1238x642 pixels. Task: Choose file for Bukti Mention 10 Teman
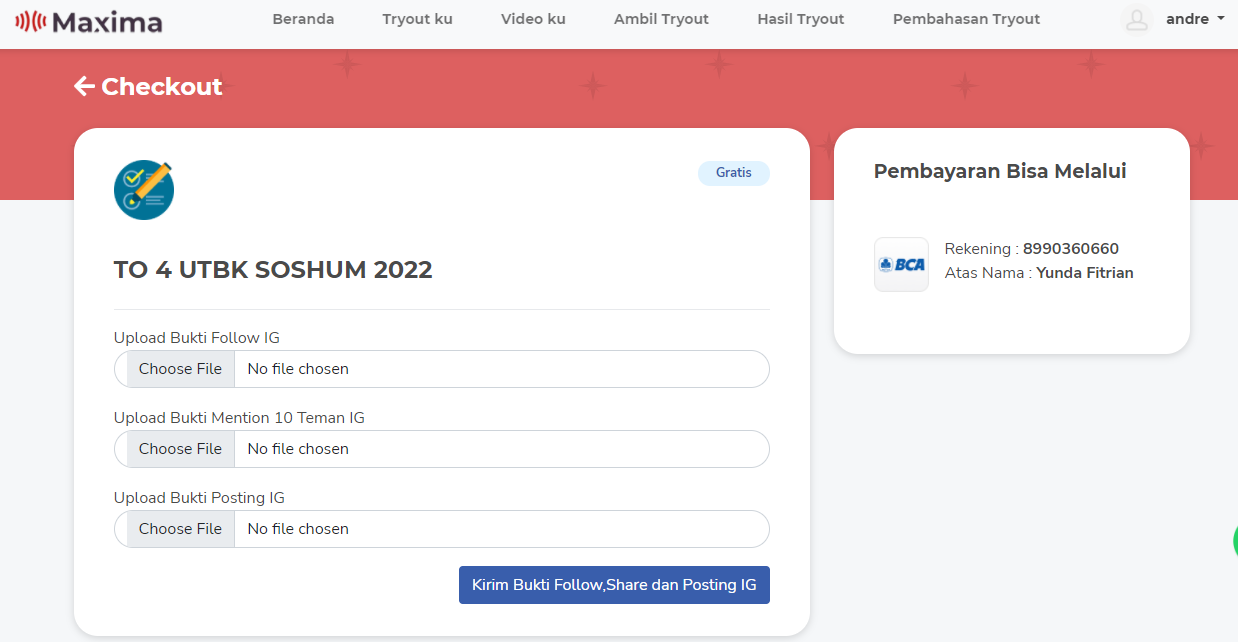coord(180,449)
